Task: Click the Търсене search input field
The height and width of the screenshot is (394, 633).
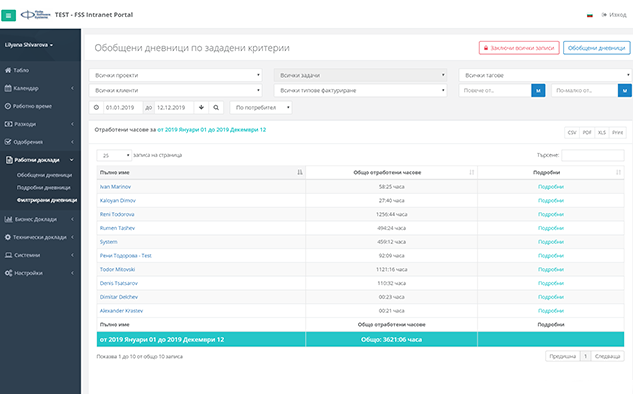Action: [593, 155]
